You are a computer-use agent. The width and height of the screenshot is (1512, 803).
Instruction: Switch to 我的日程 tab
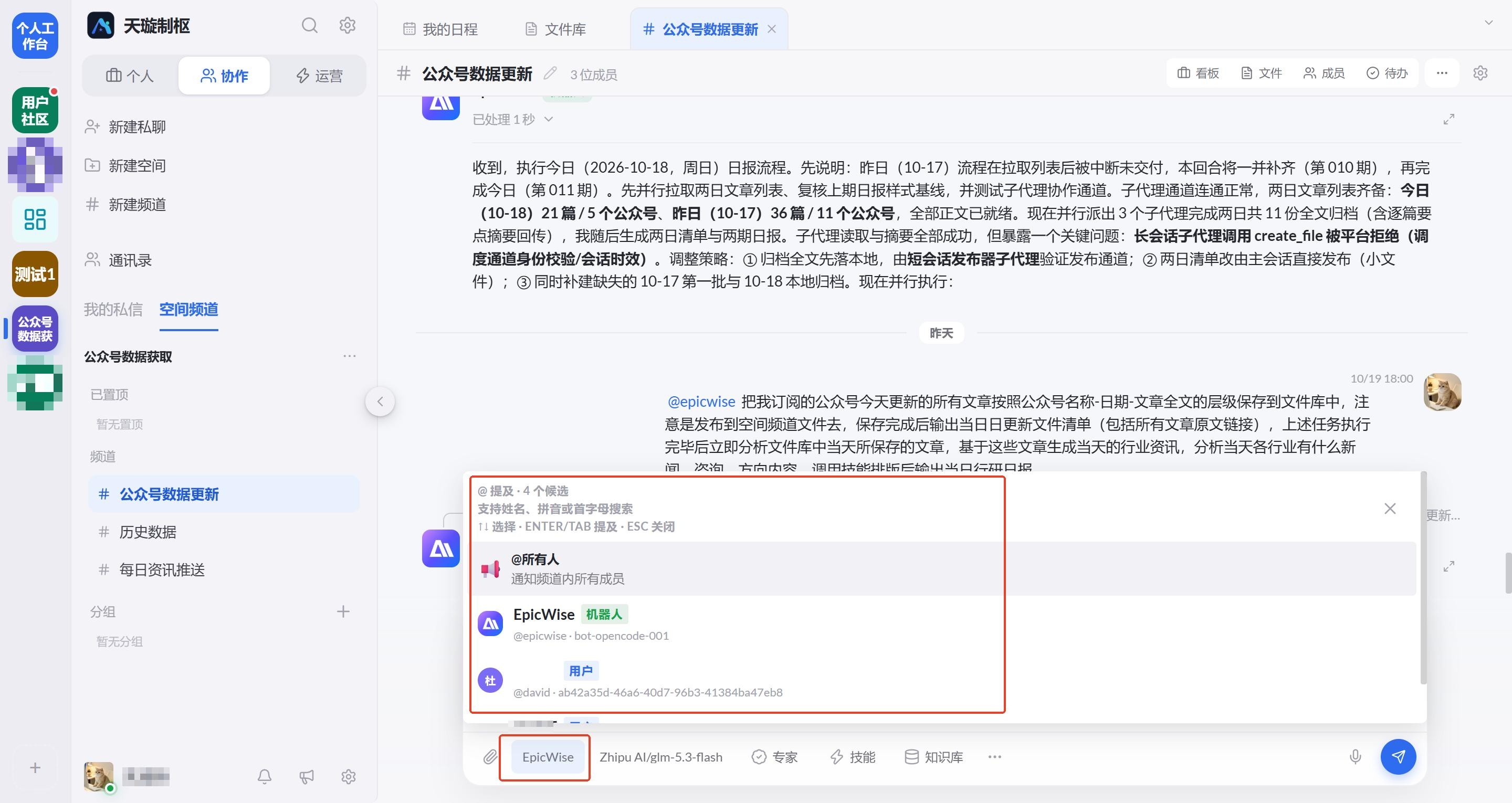pos(440,29)
